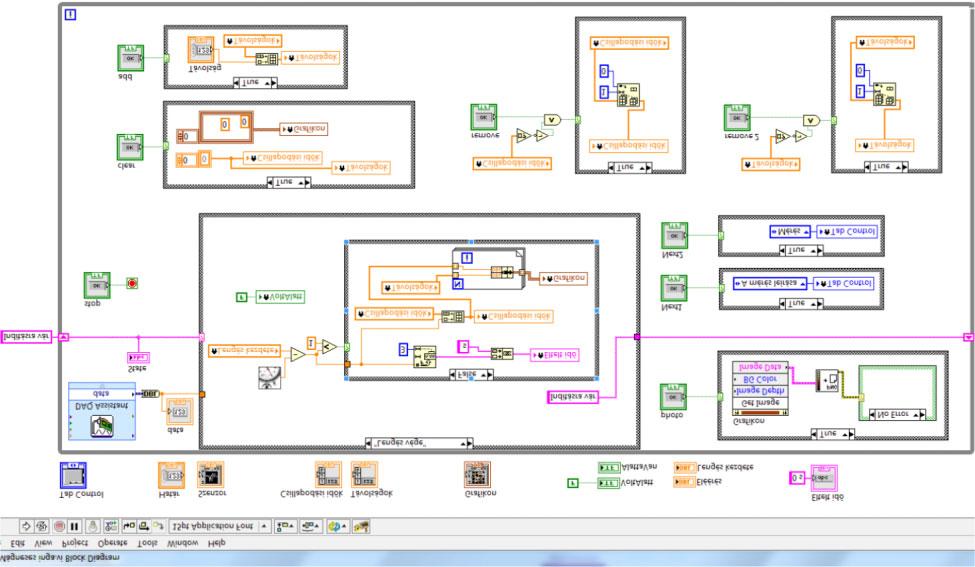Open the Align Objects dropdown

point(285,527)
